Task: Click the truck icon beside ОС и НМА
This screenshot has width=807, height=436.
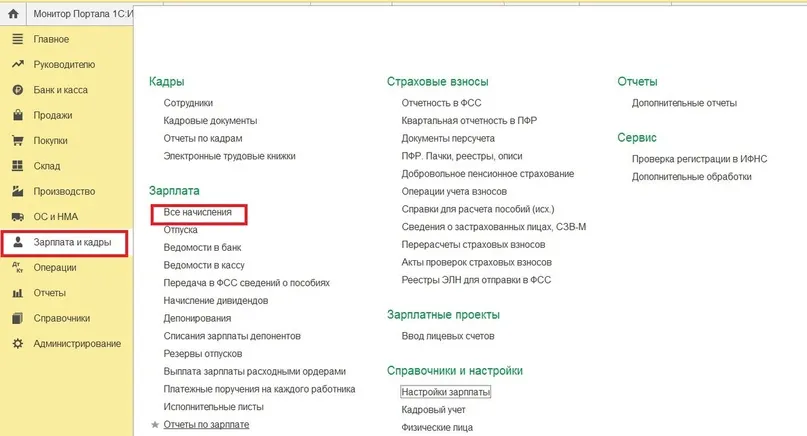Action: [x=17, y=217]
